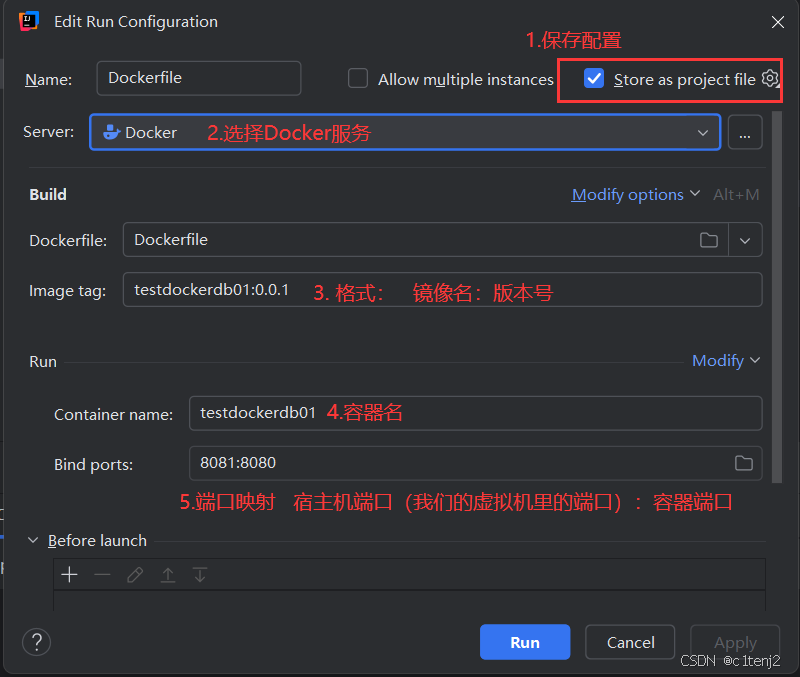Open the Server dropdown list

click(x=703, y=133)
